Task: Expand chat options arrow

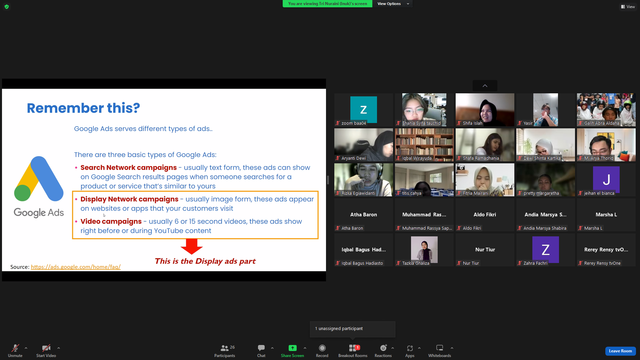Action: point(272,348)
